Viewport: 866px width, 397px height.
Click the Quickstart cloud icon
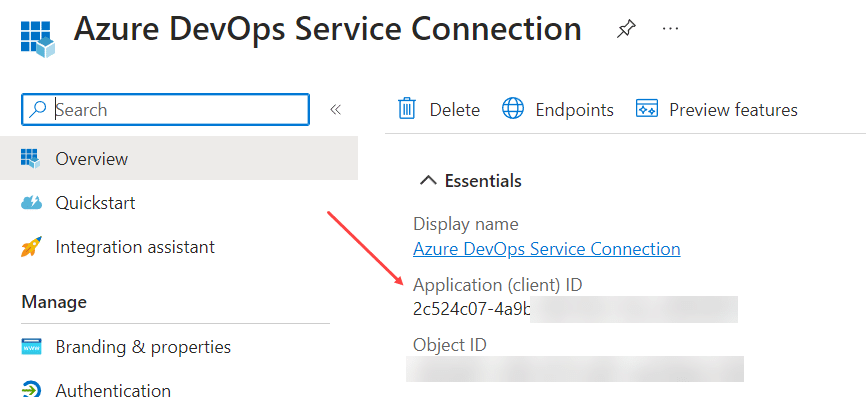click(31, 203)
